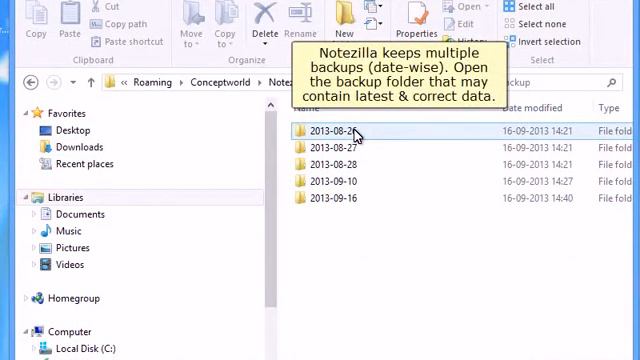Open Properties for the selected item
The height and width of the screenshot is (360, 640).
(x=416, y=20)
